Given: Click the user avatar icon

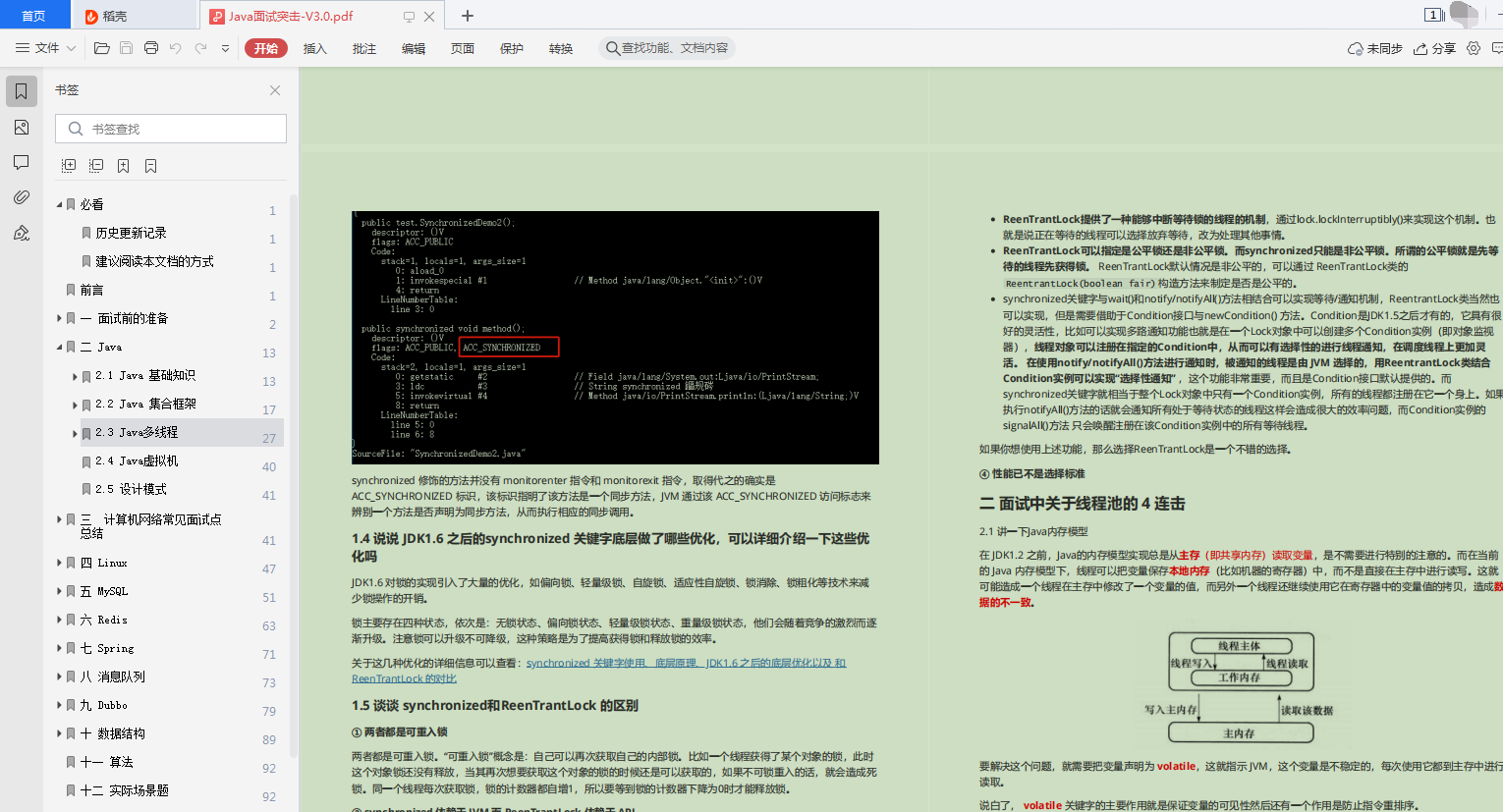Looking at the screenshot, I should [x=1464, y=14].
